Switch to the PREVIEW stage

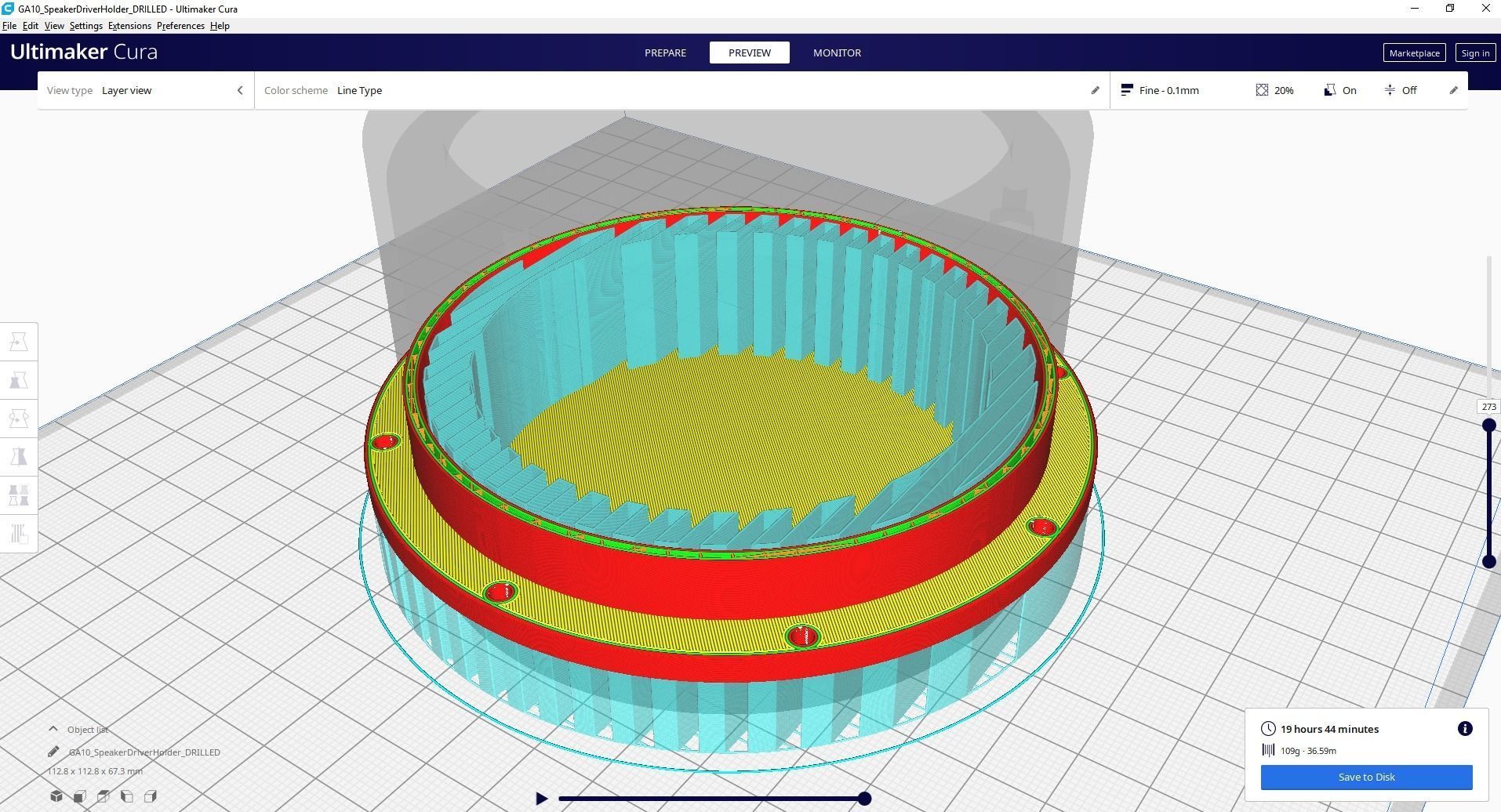pos(749,53)
